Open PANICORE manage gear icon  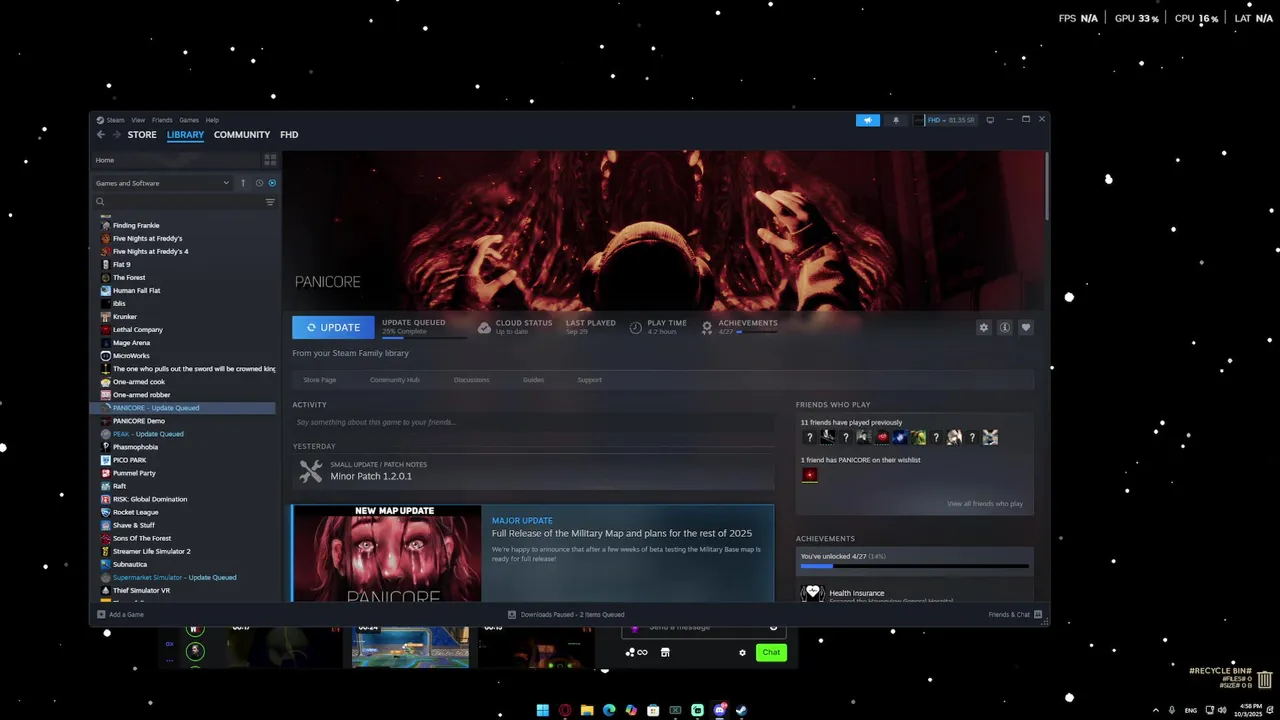tap(984, 327)
